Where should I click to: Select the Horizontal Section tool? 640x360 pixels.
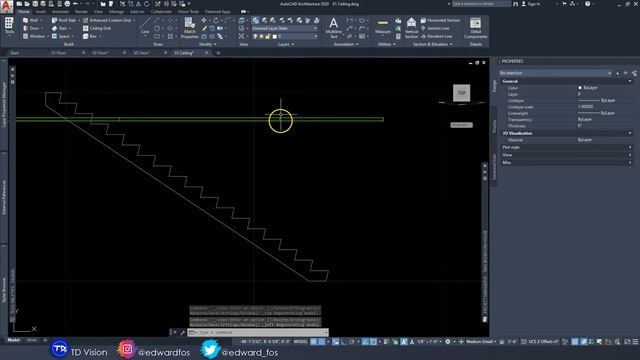[440, 20]
